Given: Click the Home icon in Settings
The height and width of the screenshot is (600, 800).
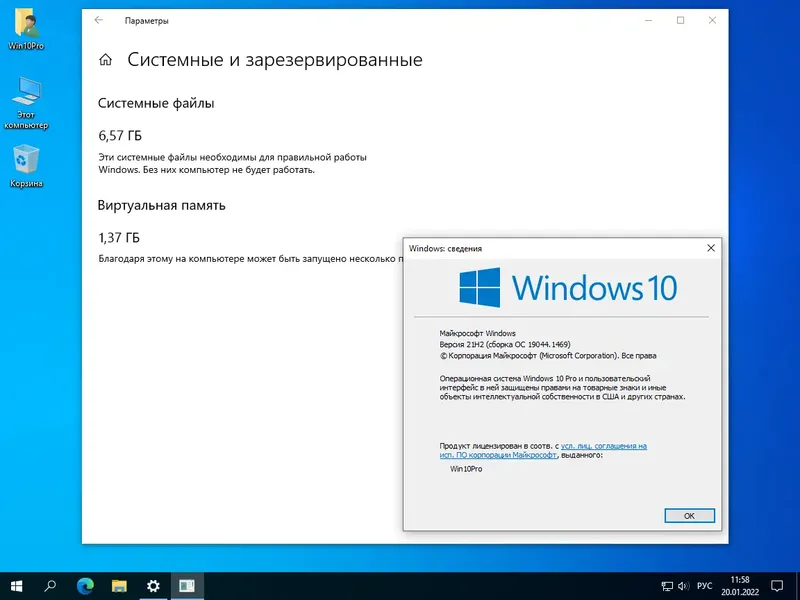Looking at the screenshot, I should click(x=106, y=59).
